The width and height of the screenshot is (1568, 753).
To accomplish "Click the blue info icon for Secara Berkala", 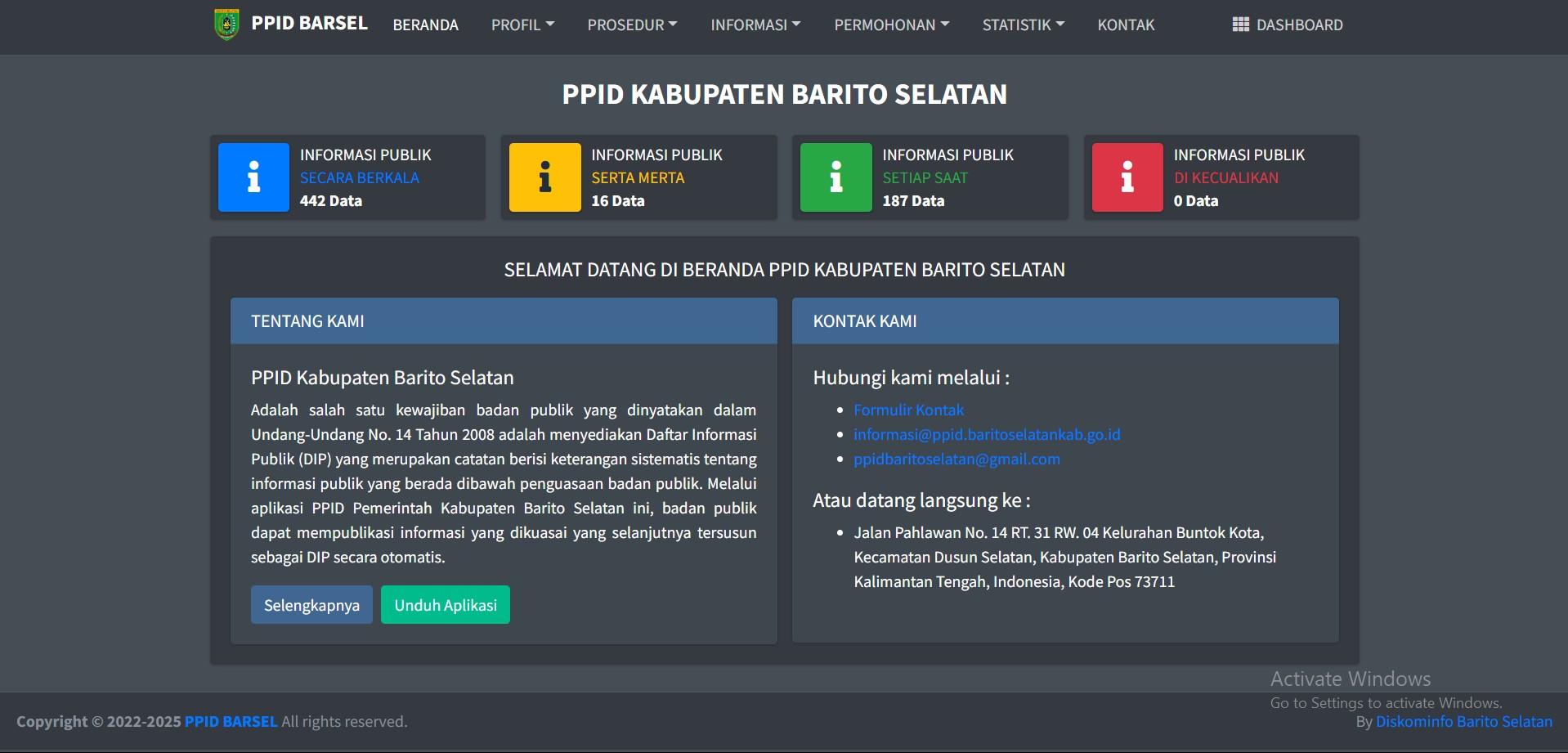I will point(253,177).
